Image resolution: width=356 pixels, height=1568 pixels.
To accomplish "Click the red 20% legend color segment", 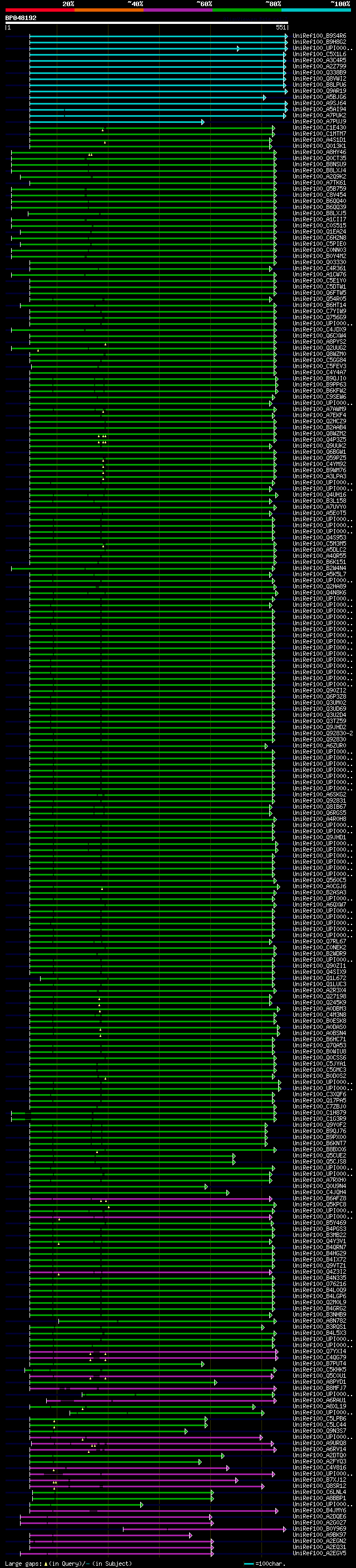I will 40,10.
